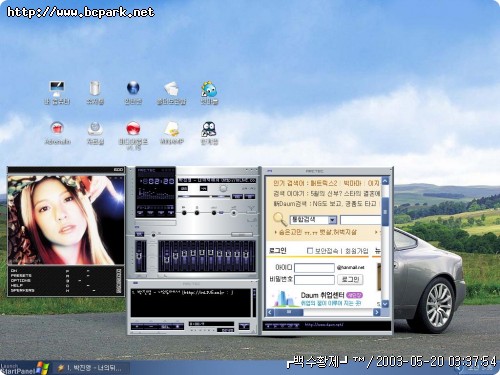Click the browser vertical scroll down arrow

click(x=385, y=304)
